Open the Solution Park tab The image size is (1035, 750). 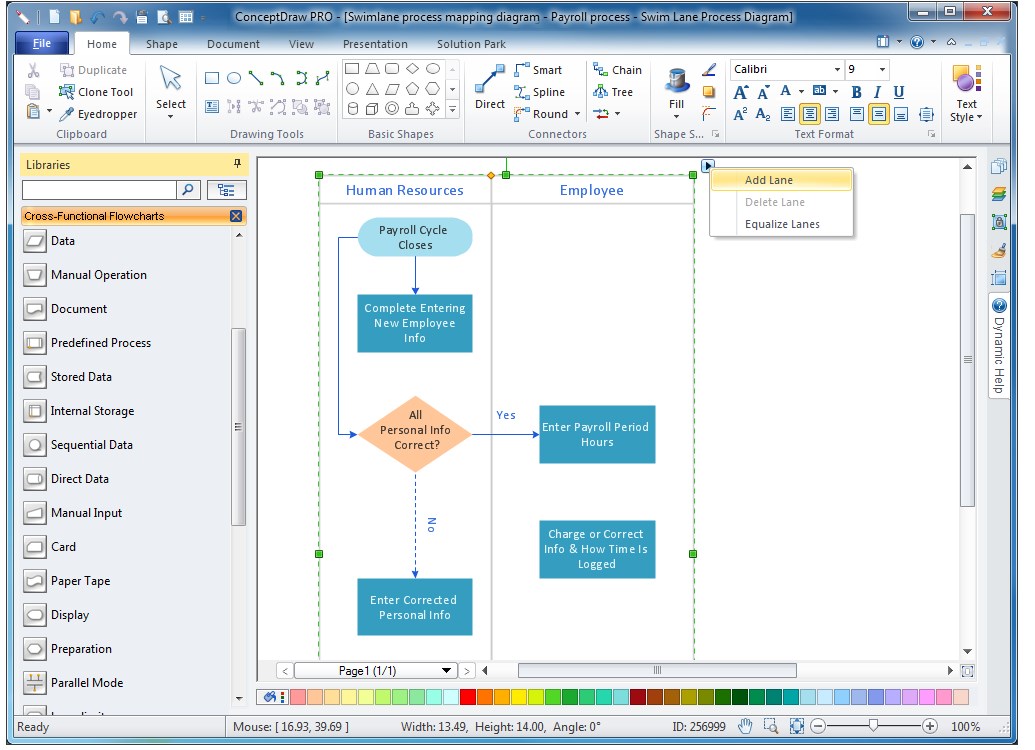[471, 44]
